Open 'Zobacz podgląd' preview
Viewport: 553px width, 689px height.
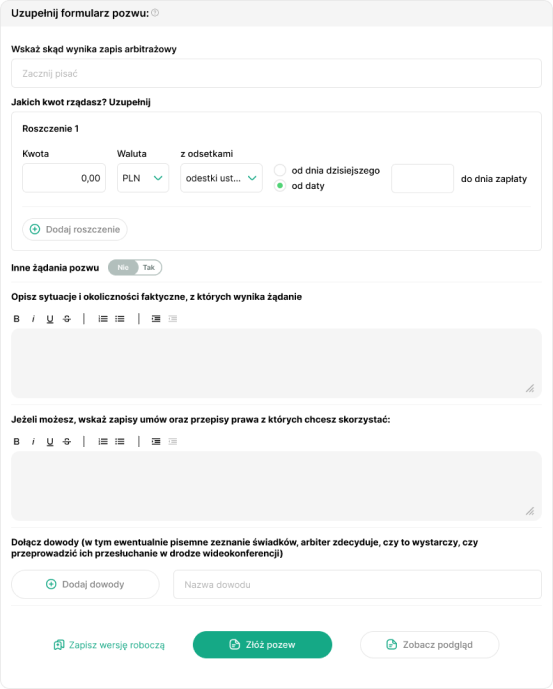(x=429, y=645)
